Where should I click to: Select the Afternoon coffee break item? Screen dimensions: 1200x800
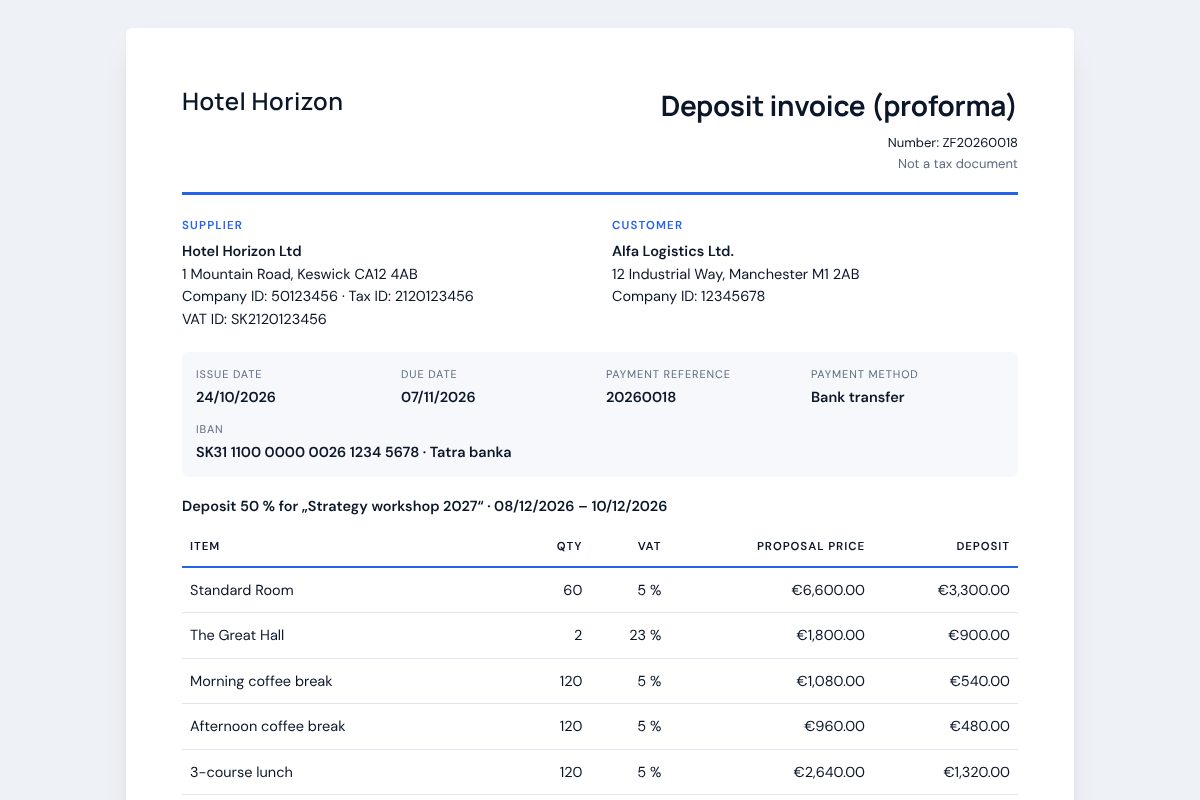tap(268, 726)
